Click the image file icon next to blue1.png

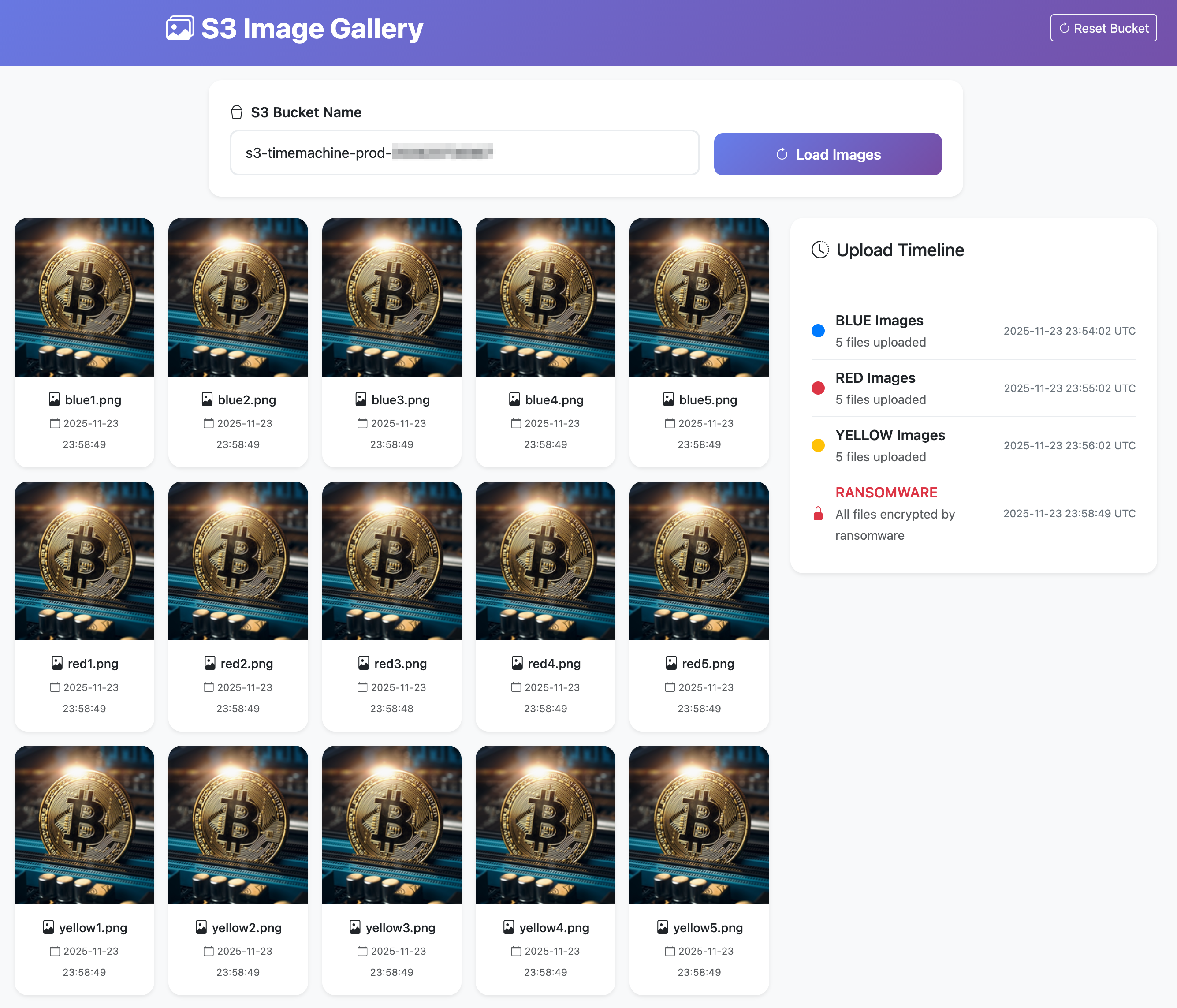tap(54, 399)
